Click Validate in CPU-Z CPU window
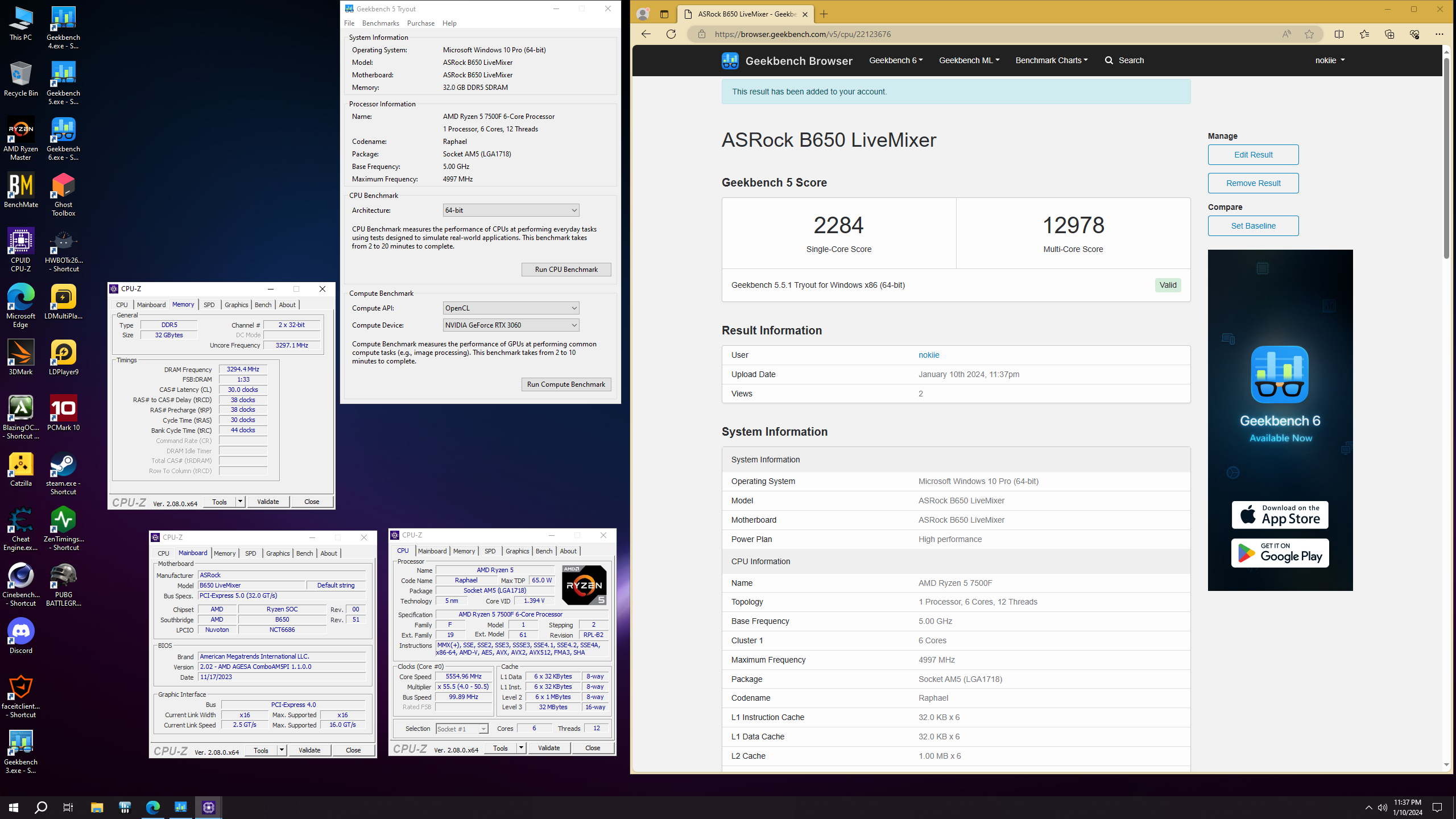 (x=549, y=748)
